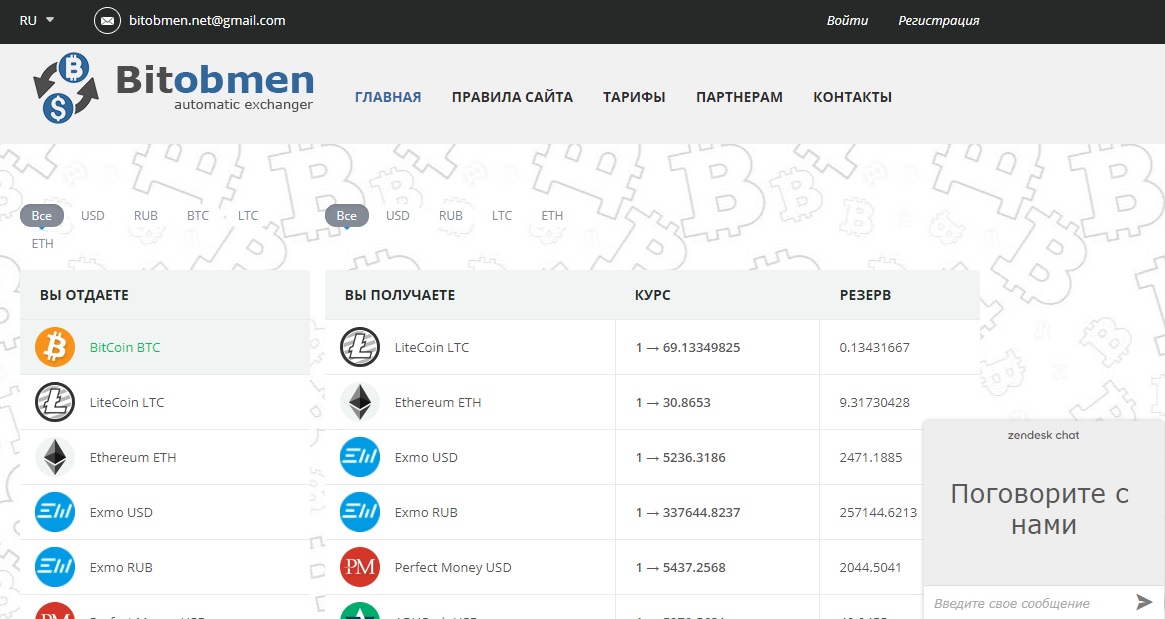Image resolution: width=1165 pixels, height=619 pixels.
Task: Click the Bitobmen logo icon
Action: pyautogui.click(x=66, y=89)
